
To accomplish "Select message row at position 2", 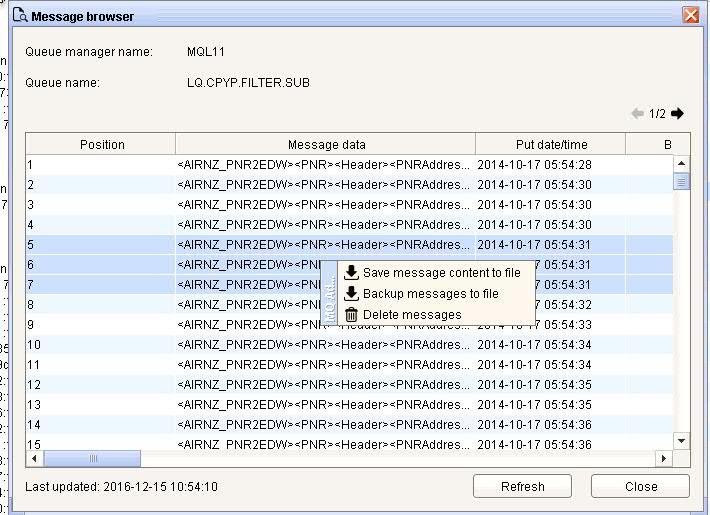I will (x=349, y=184).
